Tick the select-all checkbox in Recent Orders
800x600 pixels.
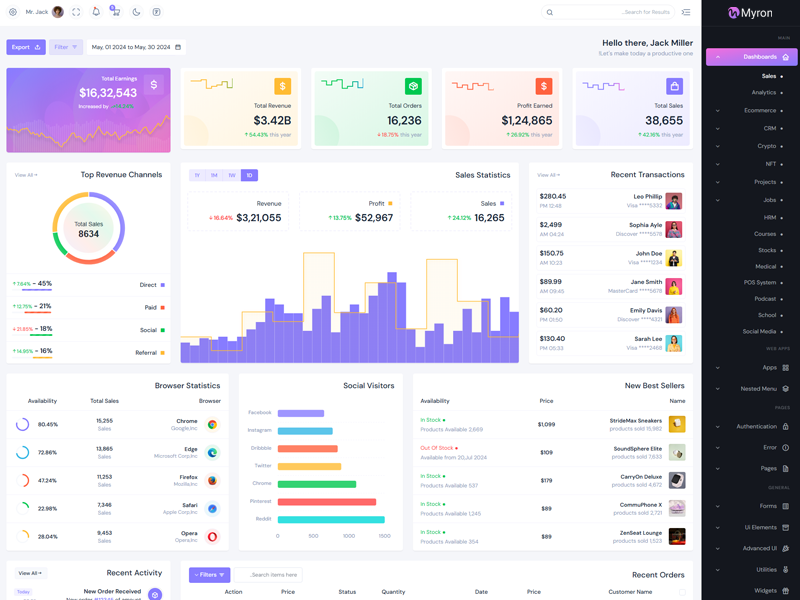682,592
